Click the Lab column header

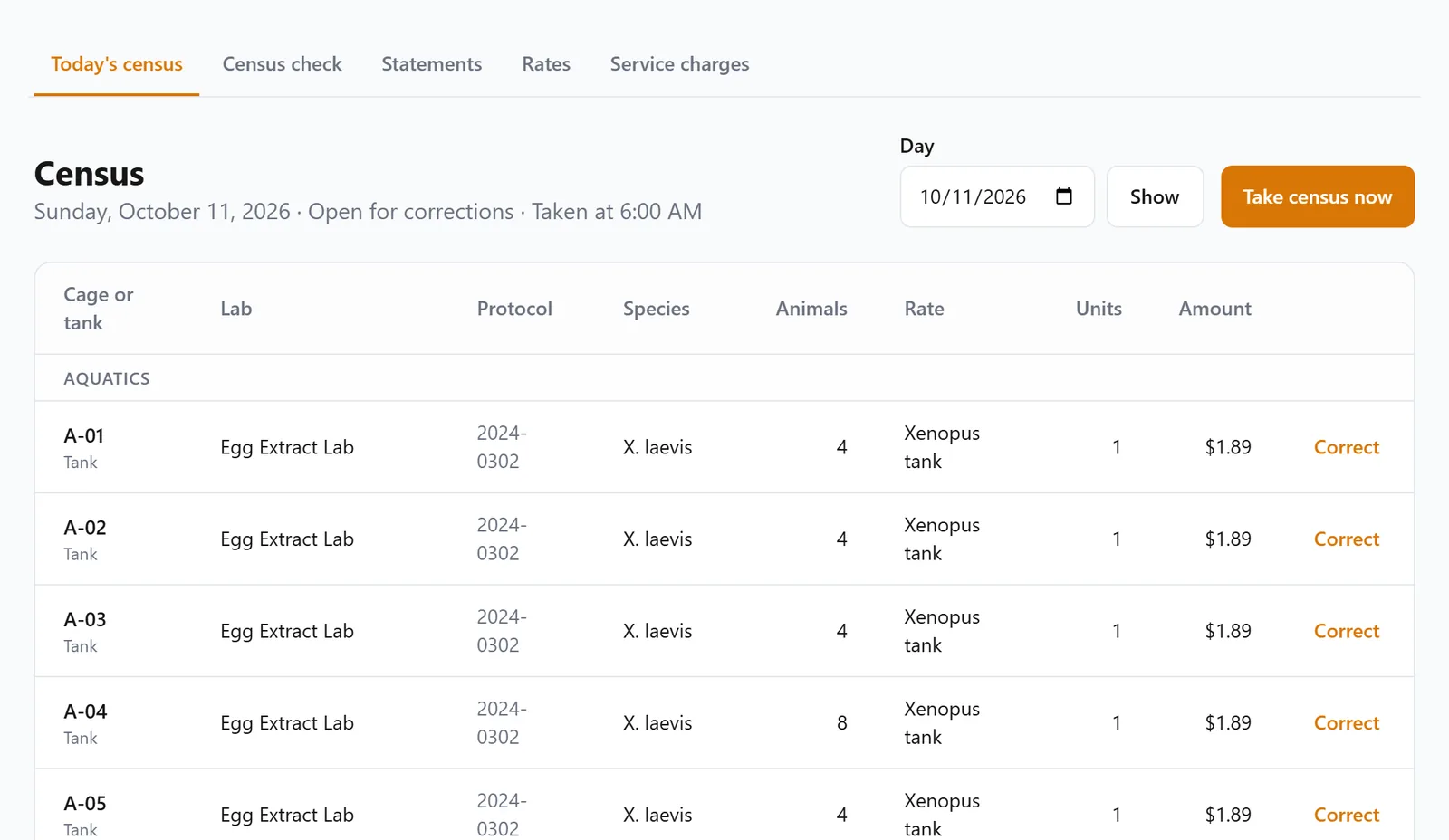236,309
